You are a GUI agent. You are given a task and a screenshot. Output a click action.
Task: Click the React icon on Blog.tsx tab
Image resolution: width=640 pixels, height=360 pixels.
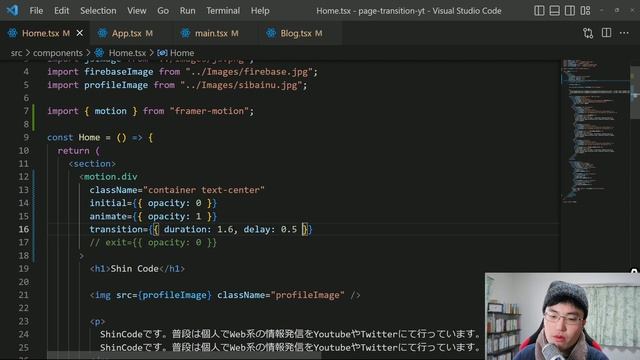coord(271,33)
